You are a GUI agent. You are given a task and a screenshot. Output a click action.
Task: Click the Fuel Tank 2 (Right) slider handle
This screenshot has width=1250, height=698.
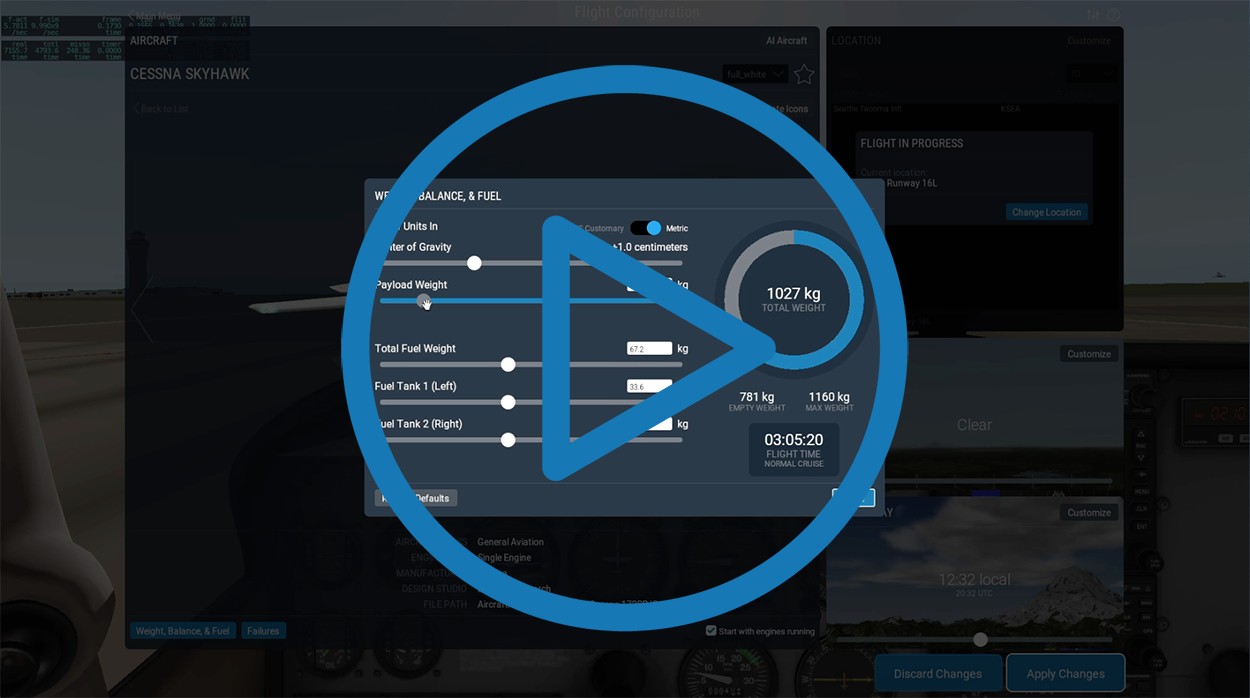[x=508, y=440]
